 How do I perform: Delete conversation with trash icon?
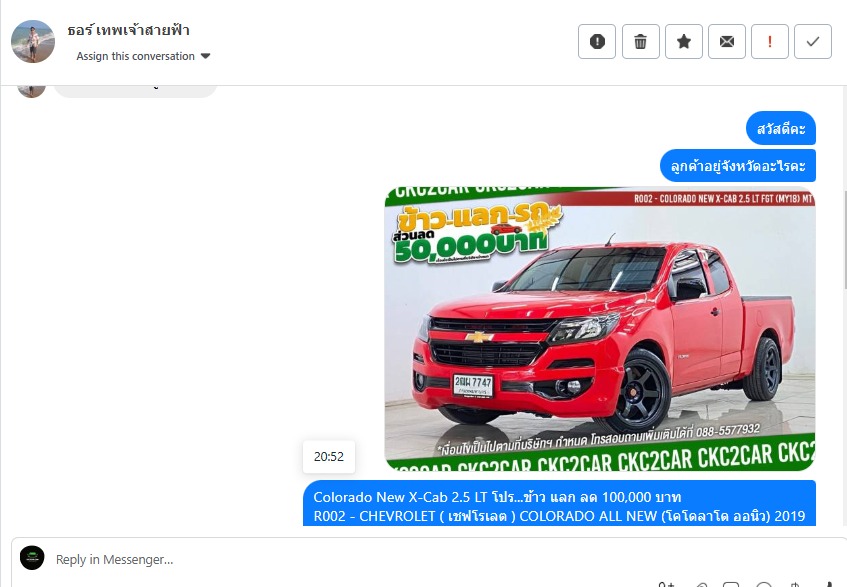coord(641,42)
